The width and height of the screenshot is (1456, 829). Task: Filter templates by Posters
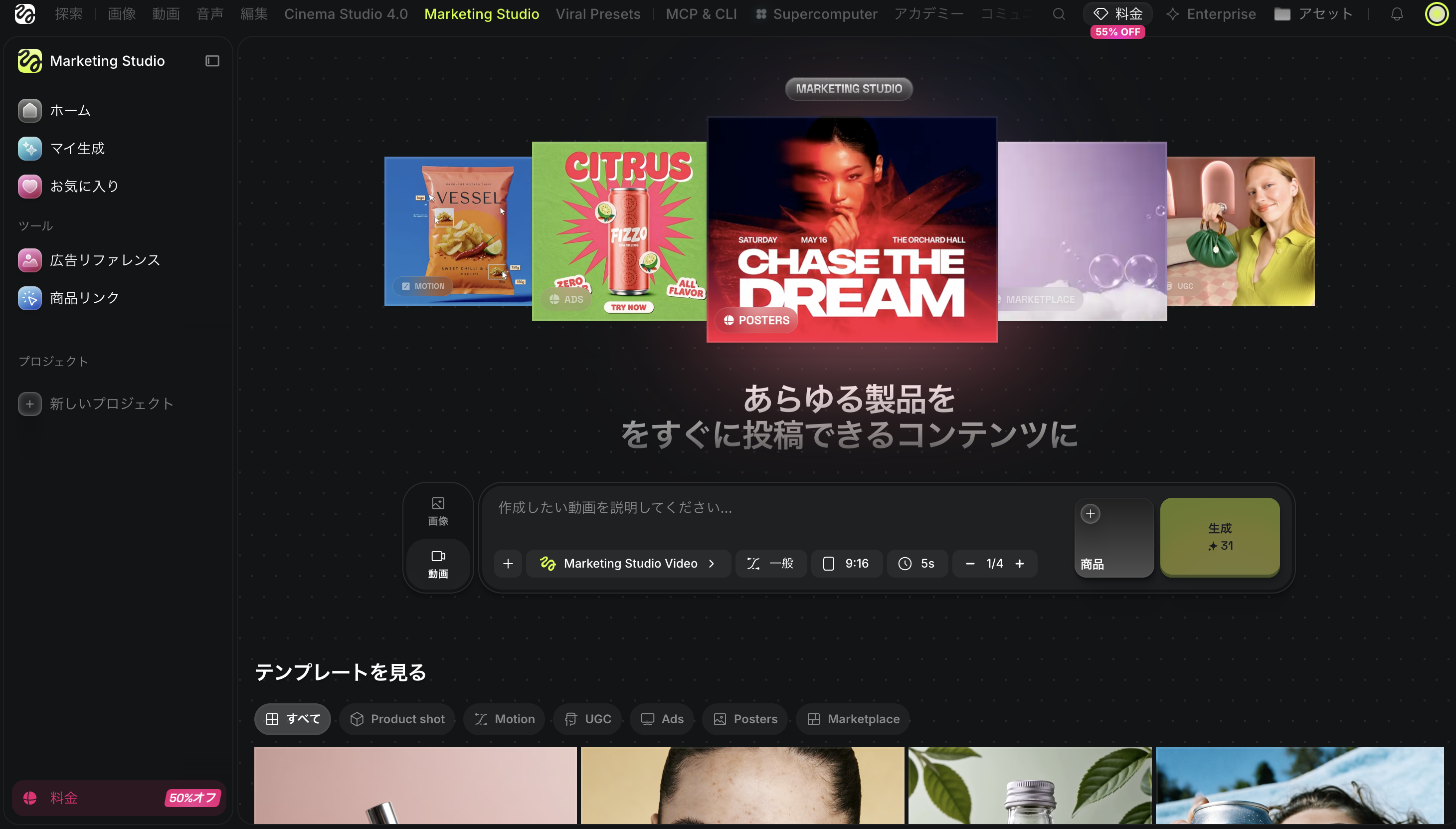745,719
